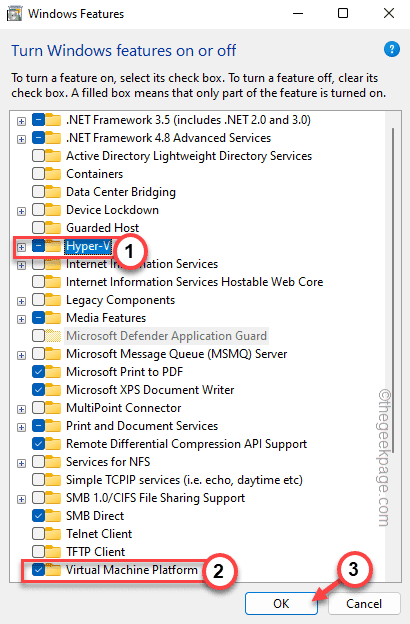Expand the .NET Framework 4.8 Advanced Services node
Viewport: 410px width, 624px height.
click(21, 139)
